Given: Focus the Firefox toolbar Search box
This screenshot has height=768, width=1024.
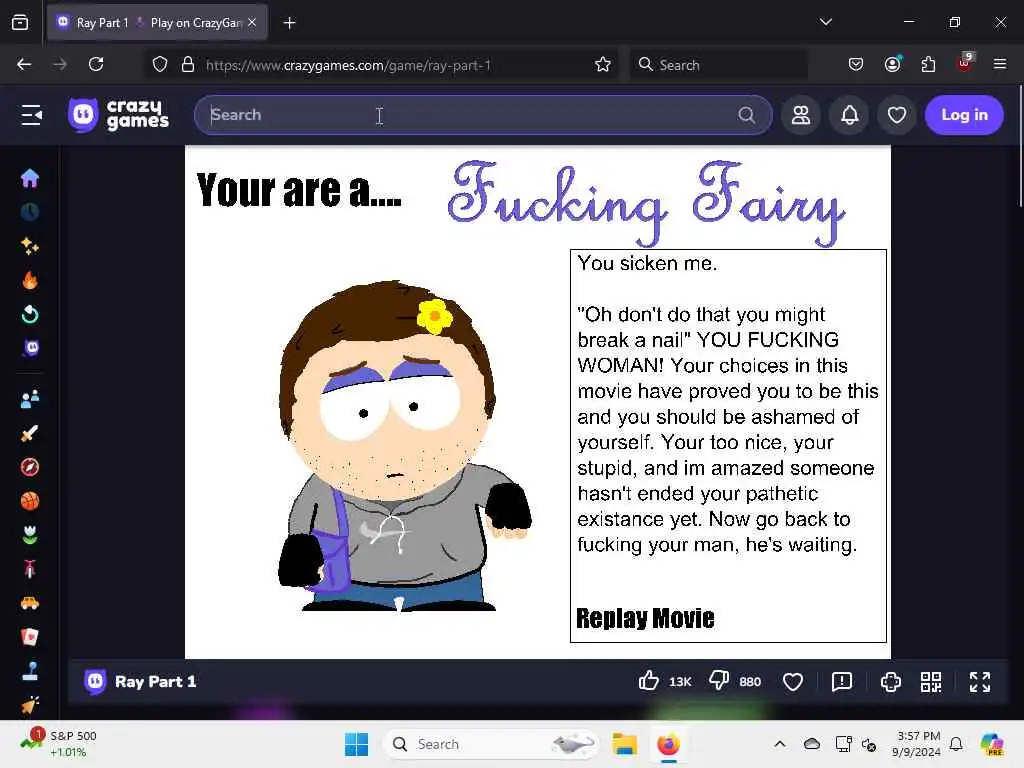Looking at the screenshot, I should (718, 65).
